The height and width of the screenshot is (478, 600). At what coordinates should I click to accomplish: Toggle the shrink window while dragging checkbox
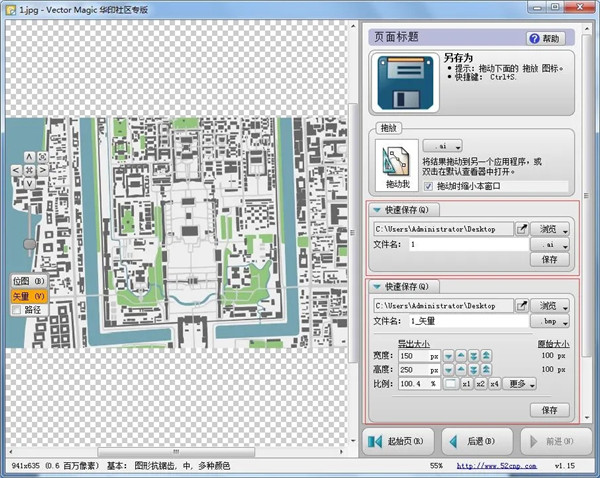[429, 186]
